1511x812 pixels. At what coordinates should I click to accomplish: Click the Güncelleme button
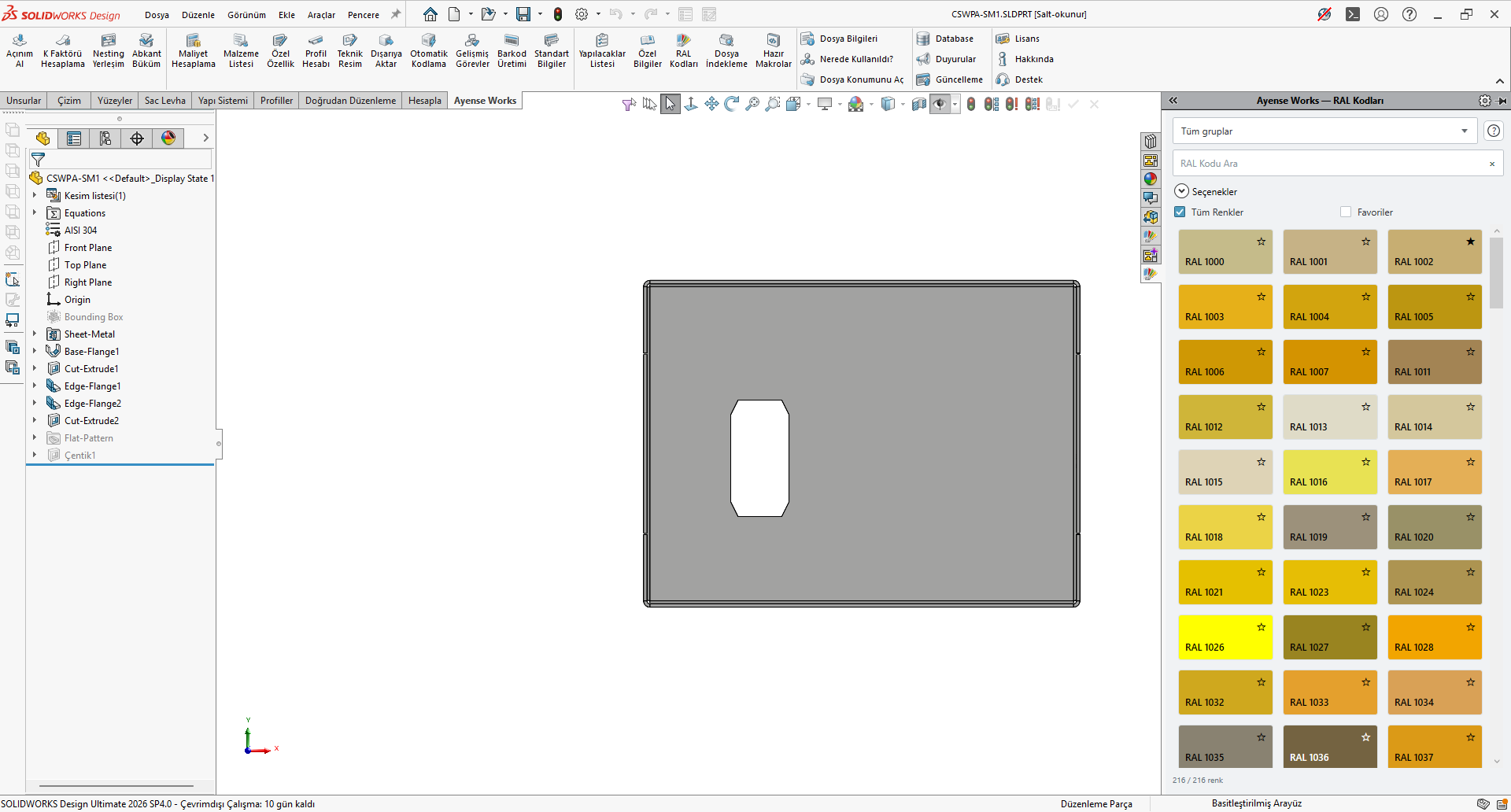tap(950, 79)
